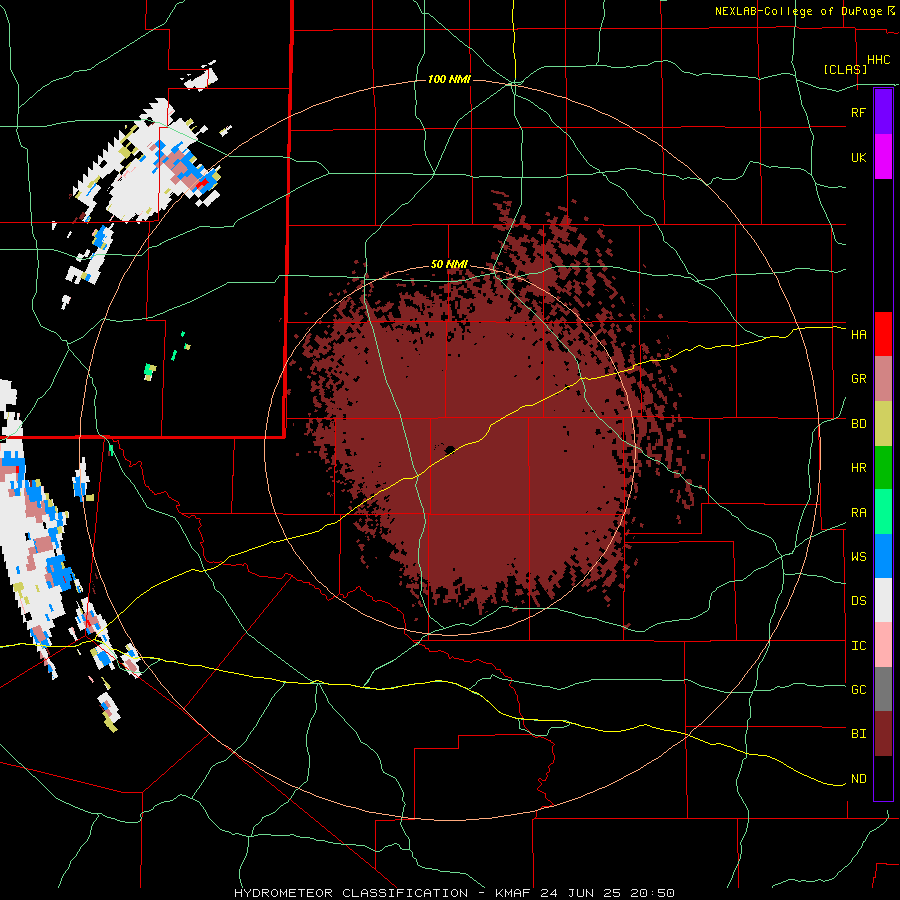Click the 'BD' legend label
The height and width of the screenshot is (900, 900).
[x=858, y=424]
